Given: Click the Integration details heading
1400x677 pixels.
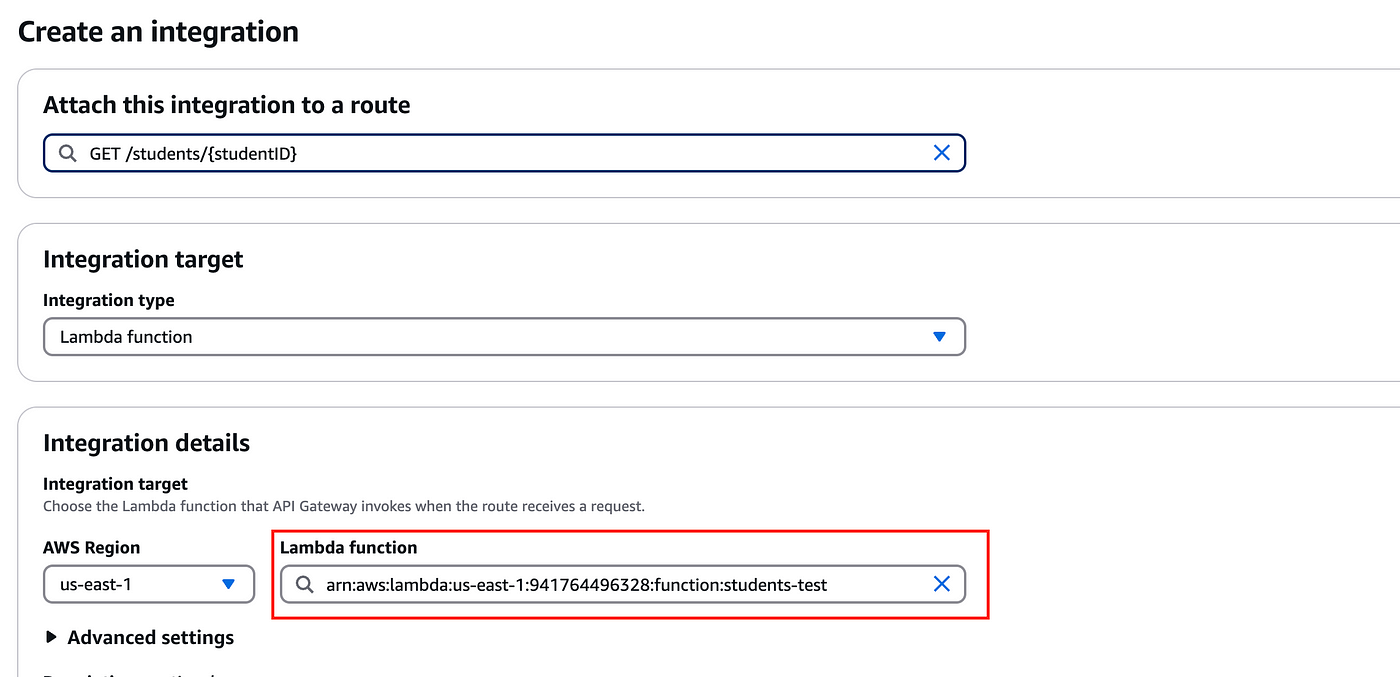Looking at the screenshot, I should point(146,443).
